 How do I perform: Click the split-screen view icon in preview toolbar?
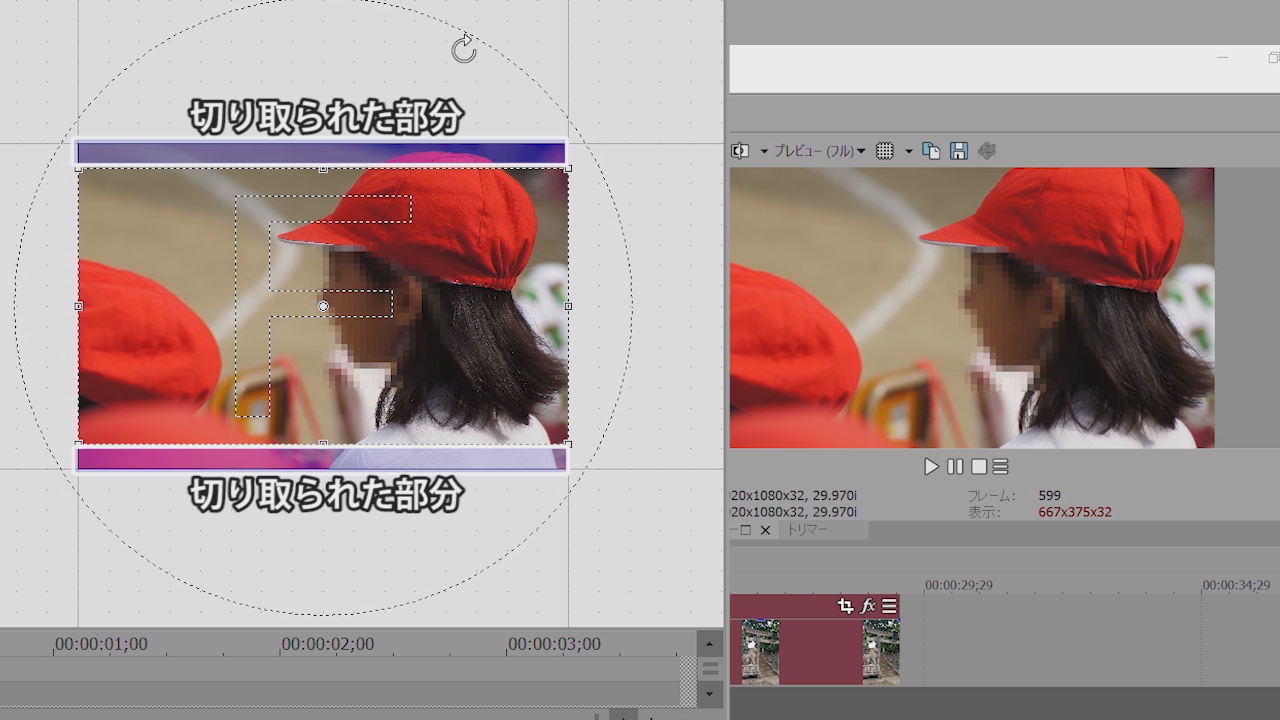coord(740,151)
